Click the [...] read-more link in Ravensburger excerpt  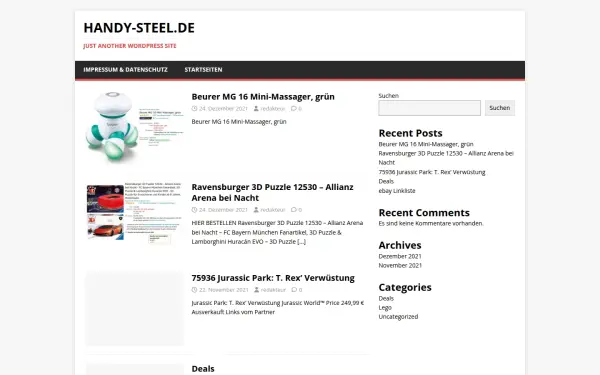302,242
